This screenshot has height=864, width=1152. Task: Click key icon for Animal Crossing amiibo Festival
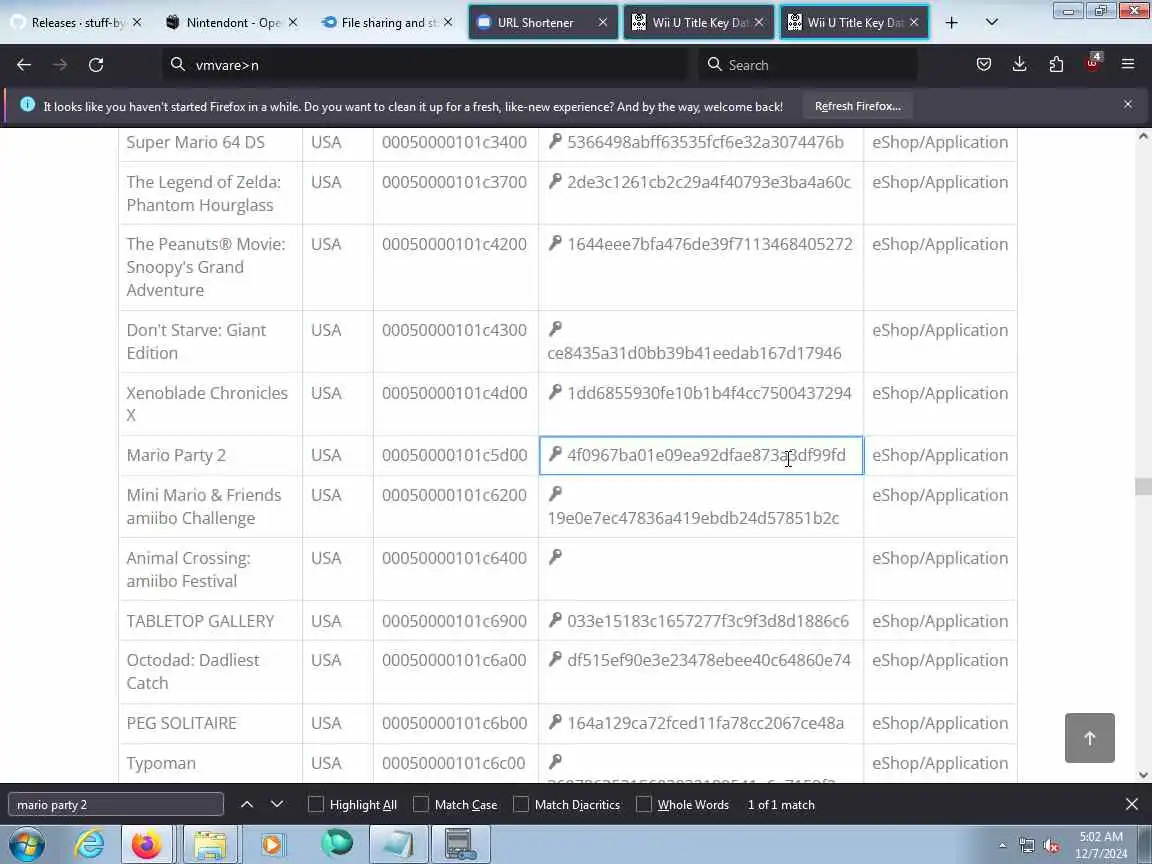(x=555, y=556)
